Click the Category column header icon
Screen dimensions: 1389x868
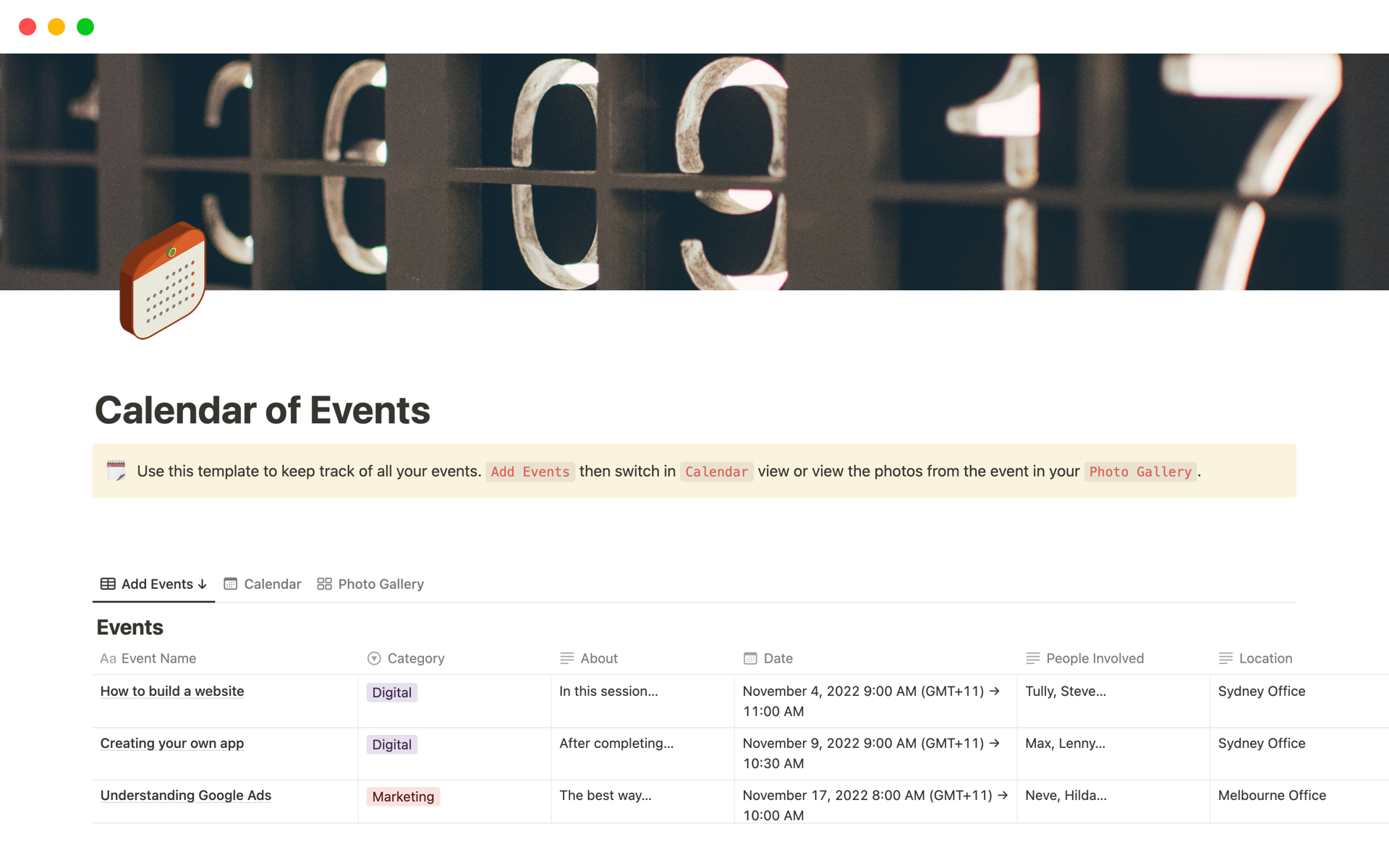pyautogui.click(x=375, y=658)
